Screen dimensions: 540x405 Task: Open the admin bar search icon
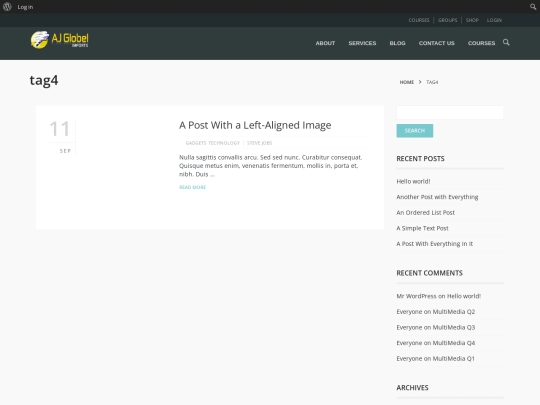tap(533, 7)
